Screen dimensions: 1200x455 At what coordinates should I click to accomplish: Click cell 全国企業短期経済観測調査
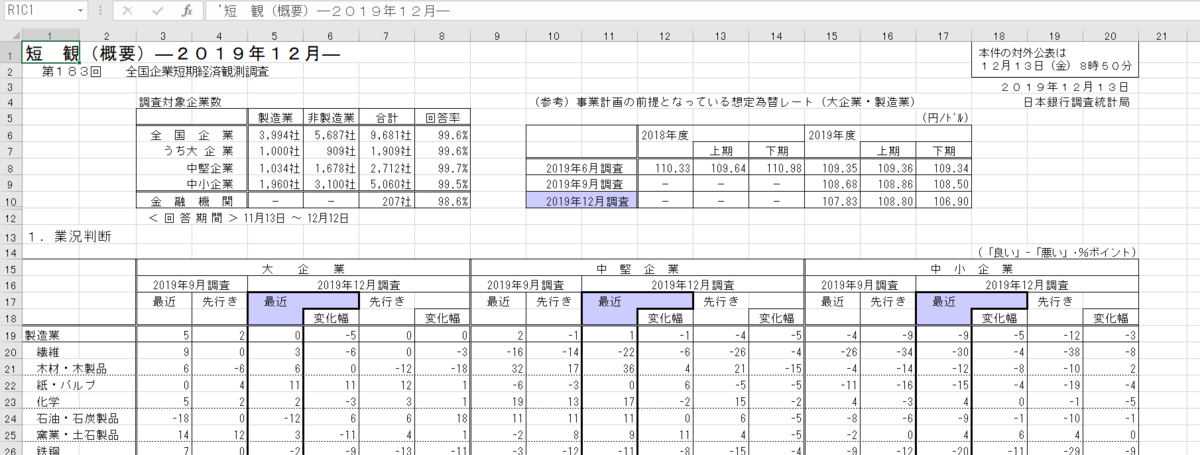(197, 72)
